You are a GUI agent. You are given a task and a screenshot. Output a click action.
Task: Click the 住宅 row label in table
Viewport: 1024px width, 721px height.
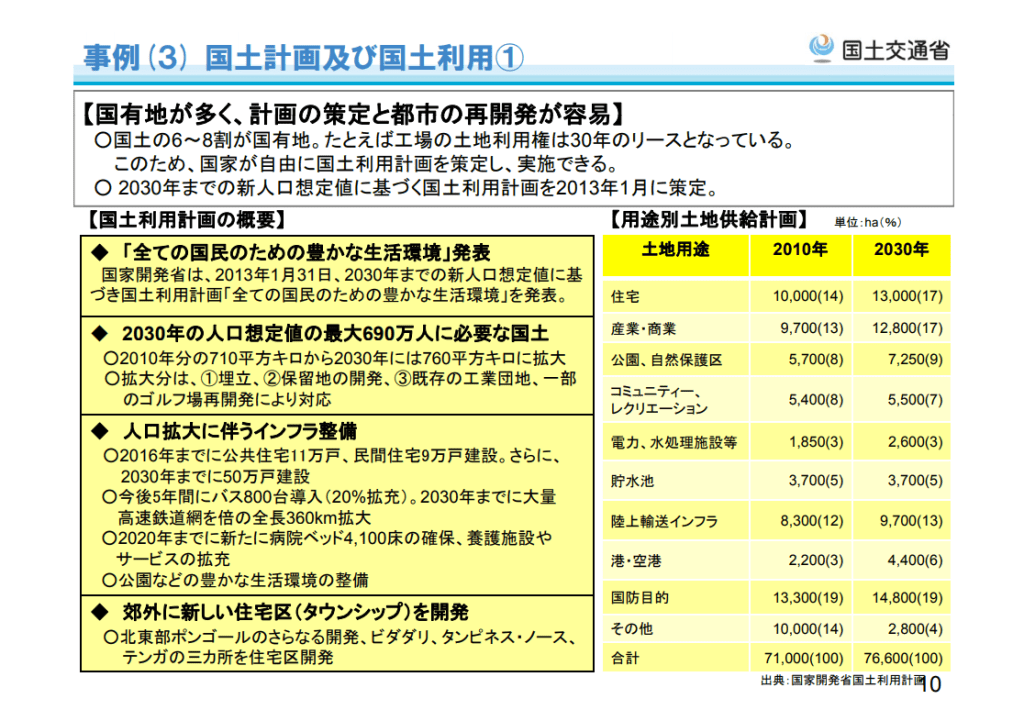tap(625, 297)
